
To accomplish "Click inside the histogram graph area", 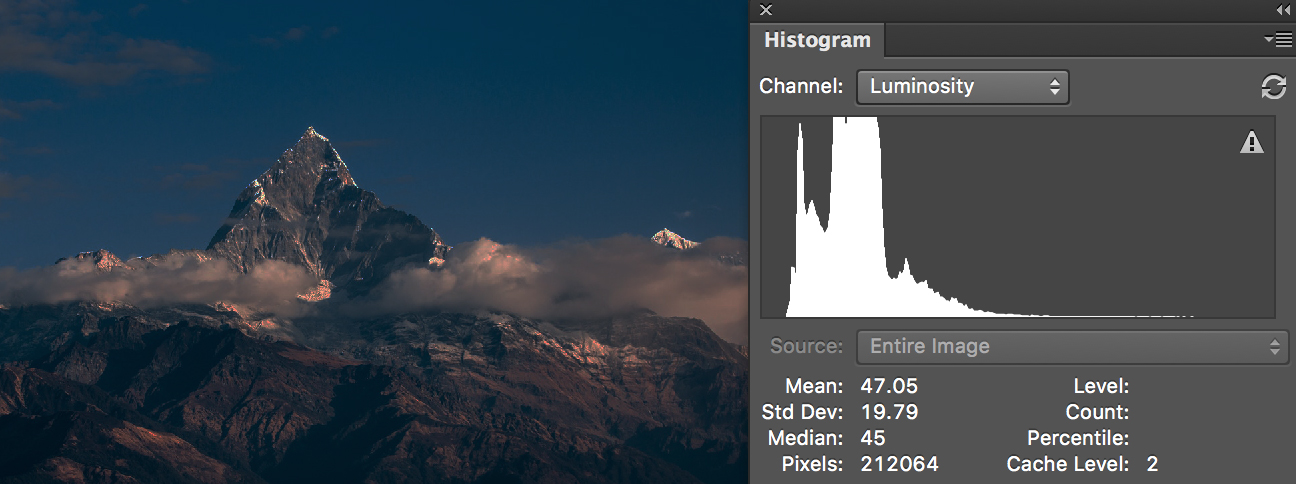I will click(1018, 217).
